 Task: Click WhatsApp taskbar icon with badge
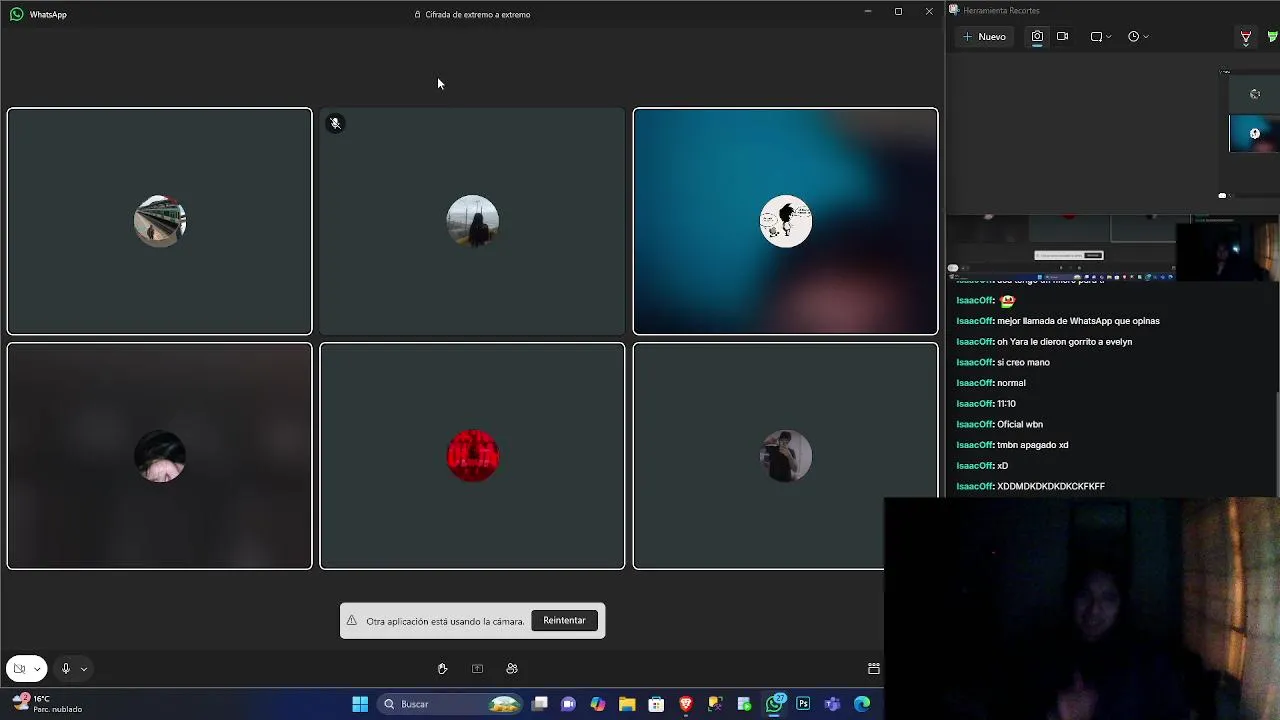pos(774,704)
